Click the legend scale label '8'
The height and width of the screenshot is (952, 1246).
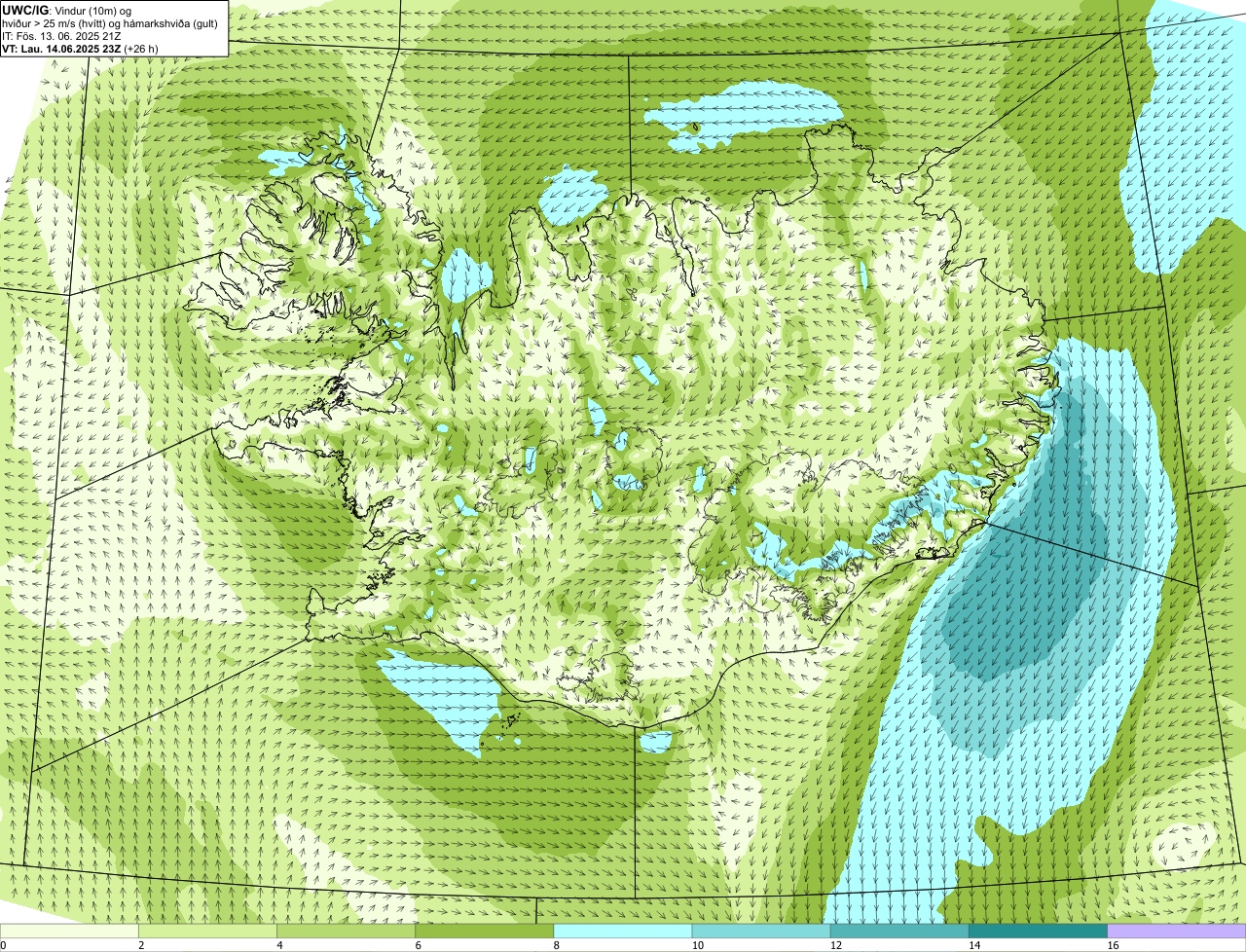point(557,945)
